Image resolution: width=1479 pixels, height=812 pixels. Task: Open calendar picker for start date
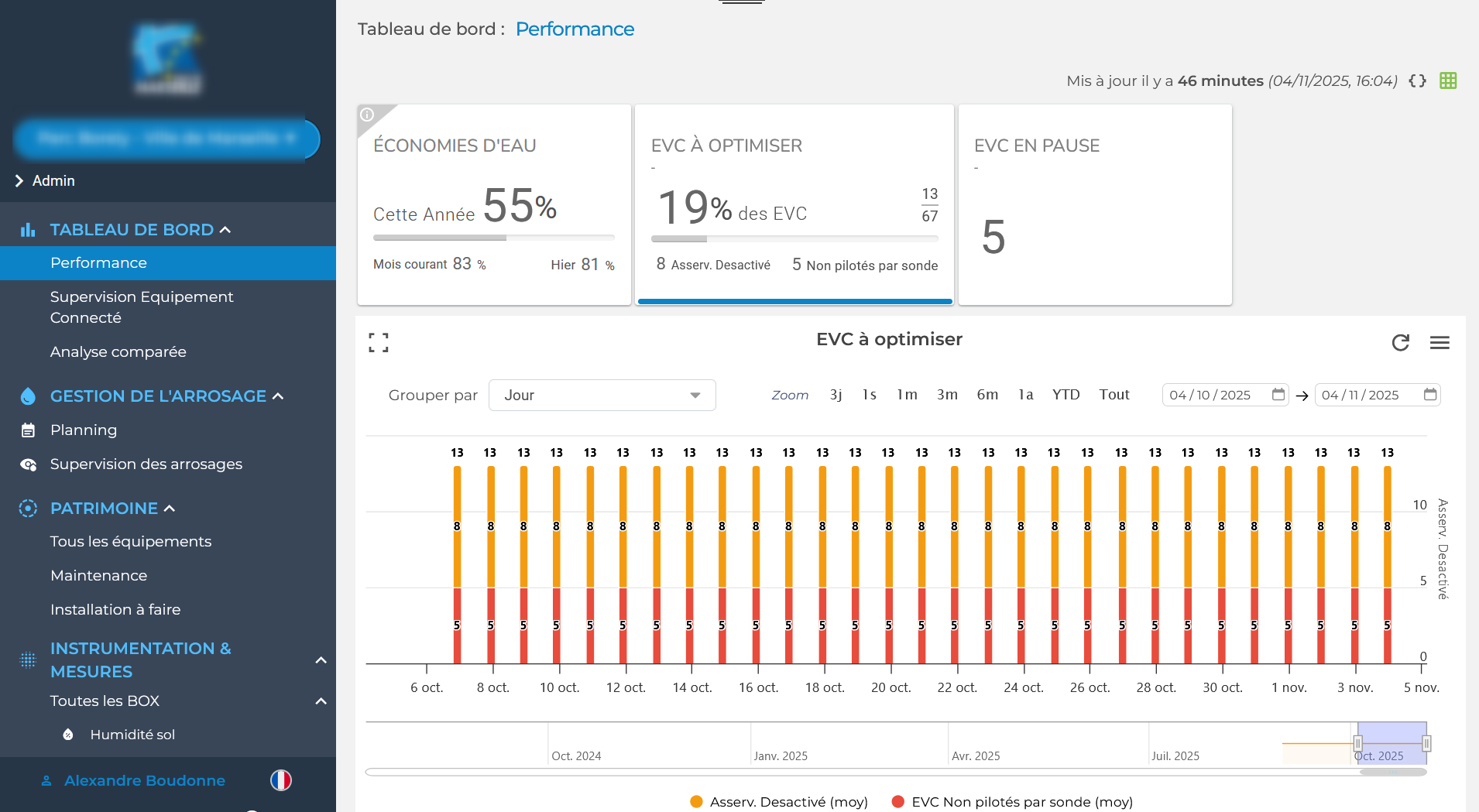[1278, 395]
